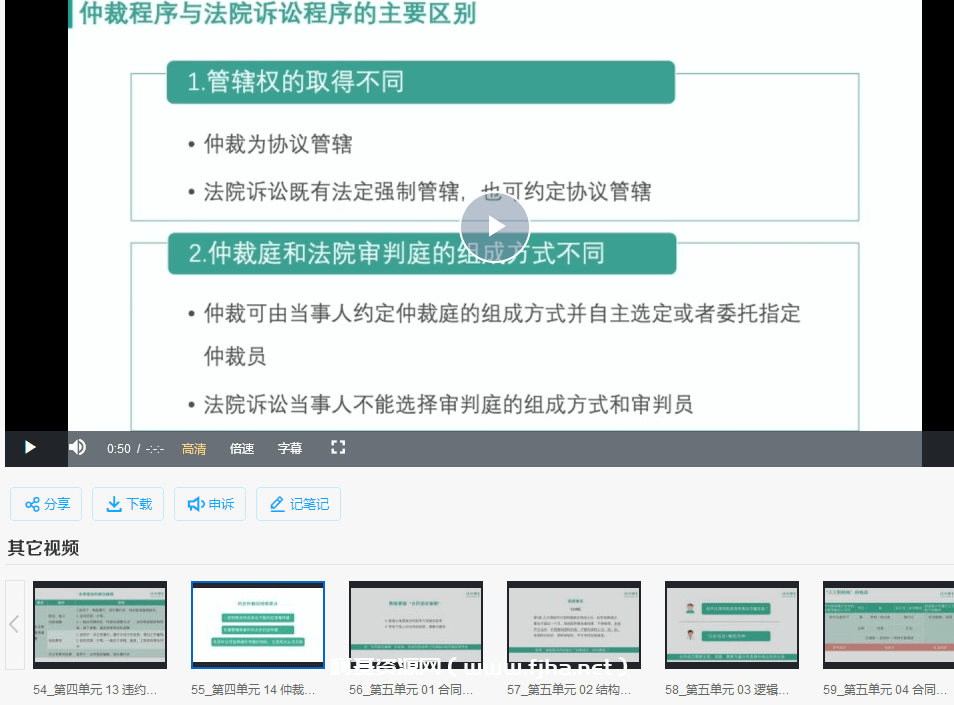The height and width of the screenshot is (705, 954).
Task: Open video thumbnail 59_第五单元 04
Action: click(888, 625)
